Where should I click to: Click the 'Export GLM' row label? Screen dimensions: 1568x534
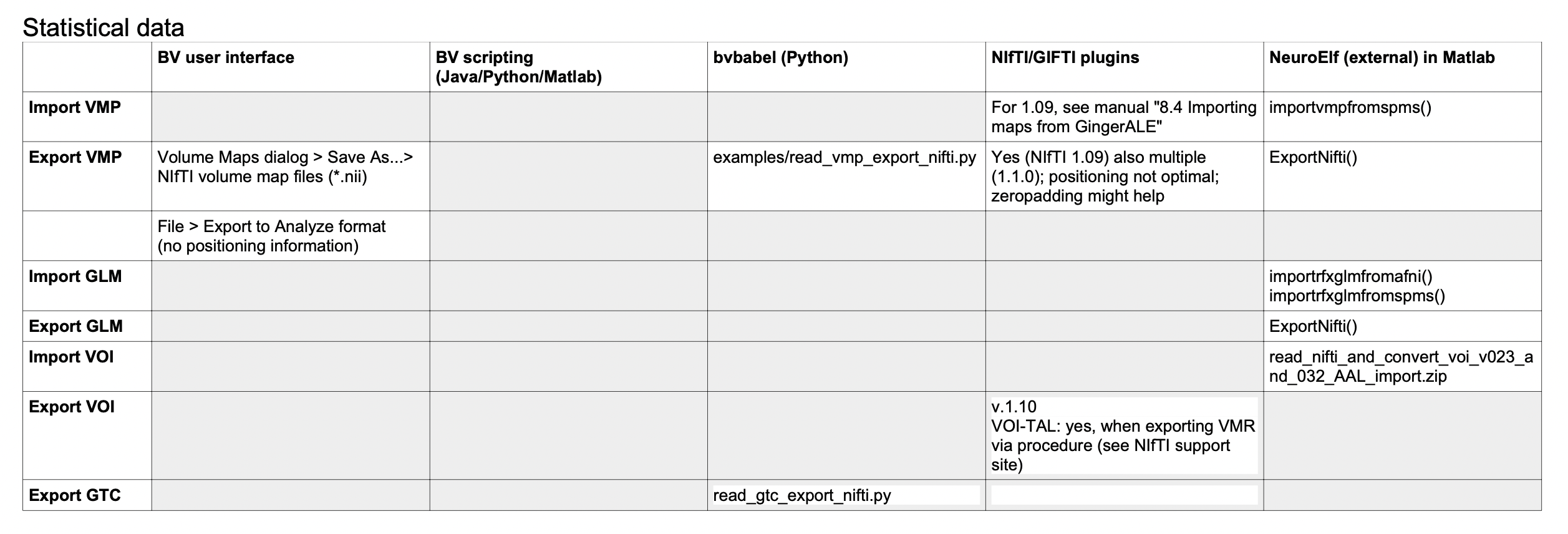tap(75, 326)
